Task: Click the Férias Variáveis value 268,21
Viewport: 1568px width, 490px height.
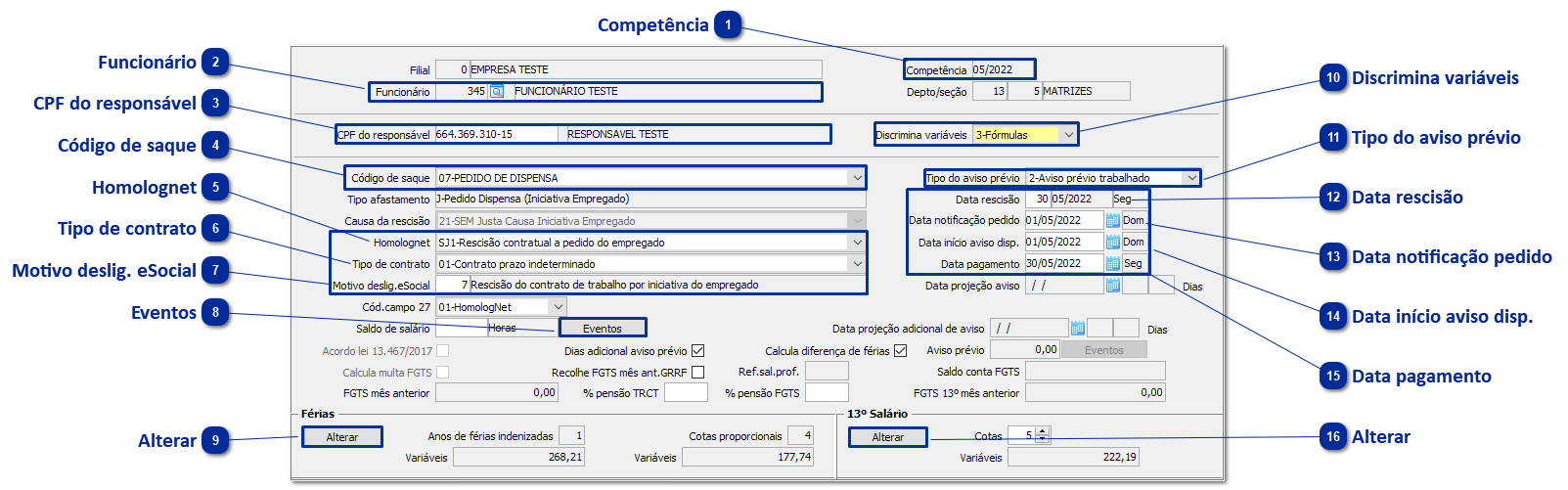Action: 518,458
